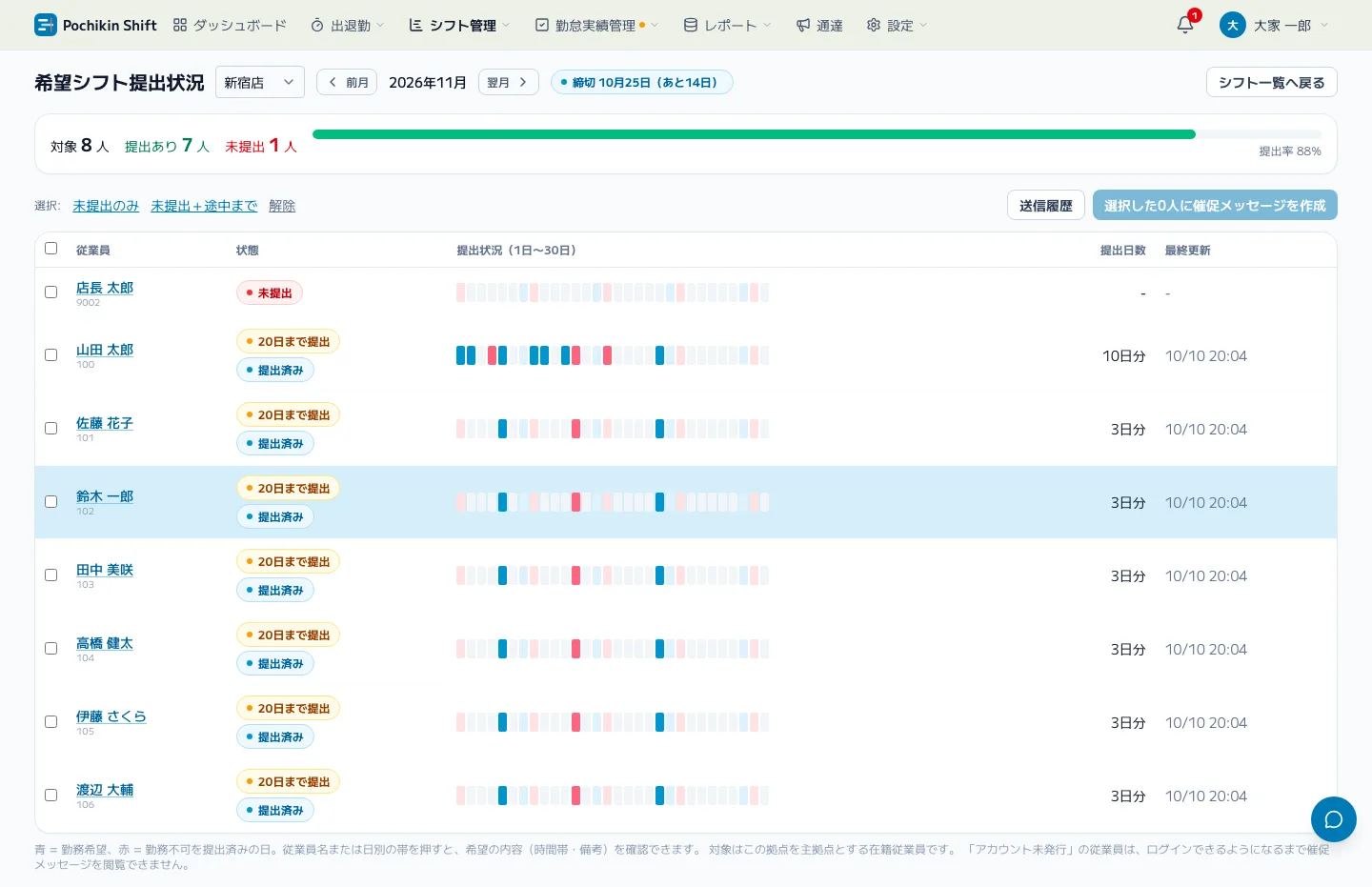Check the box for 伊藤 さくら
The image size is (1372, 887).
coord(51,722)
